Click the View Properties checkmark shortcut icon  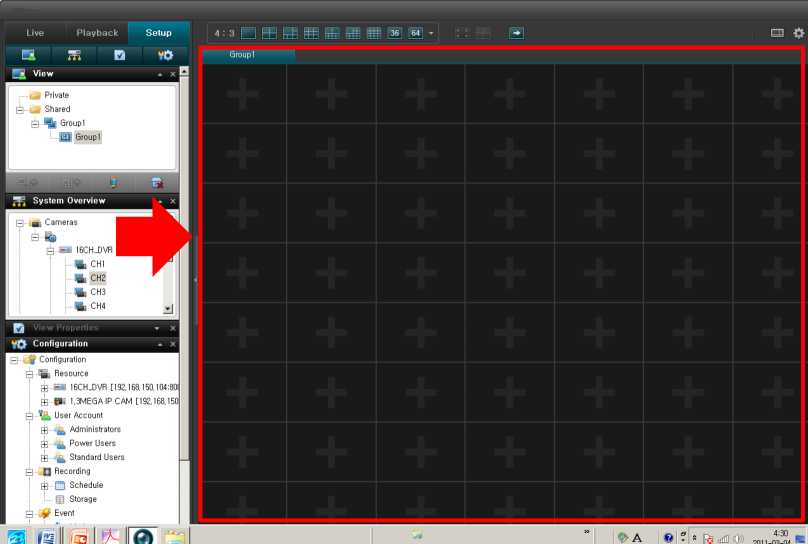pos(119,55)
